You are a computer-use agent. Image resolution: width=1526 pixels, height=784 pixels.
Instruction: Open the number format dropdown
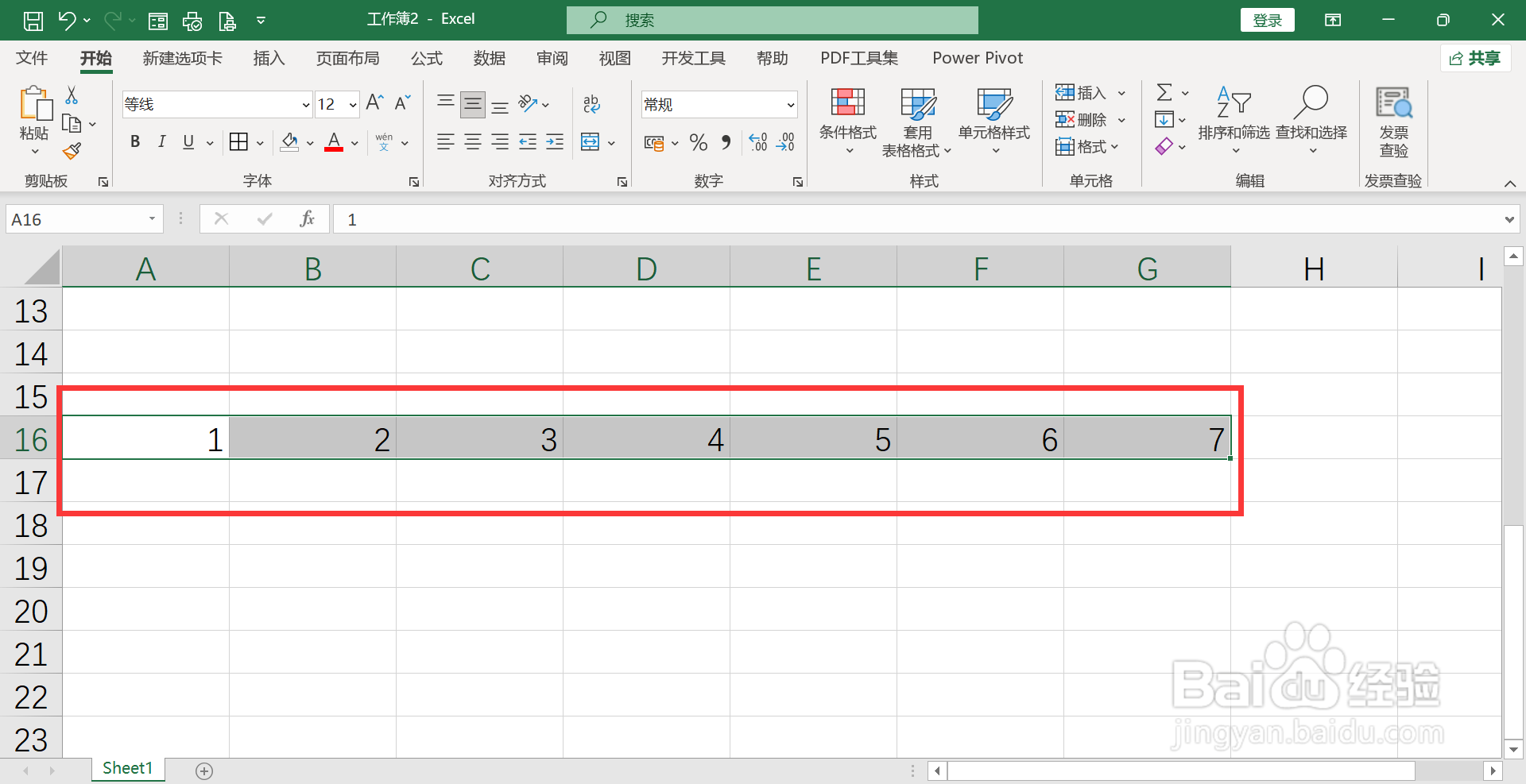pyautogui.click(x=791, y=105)
